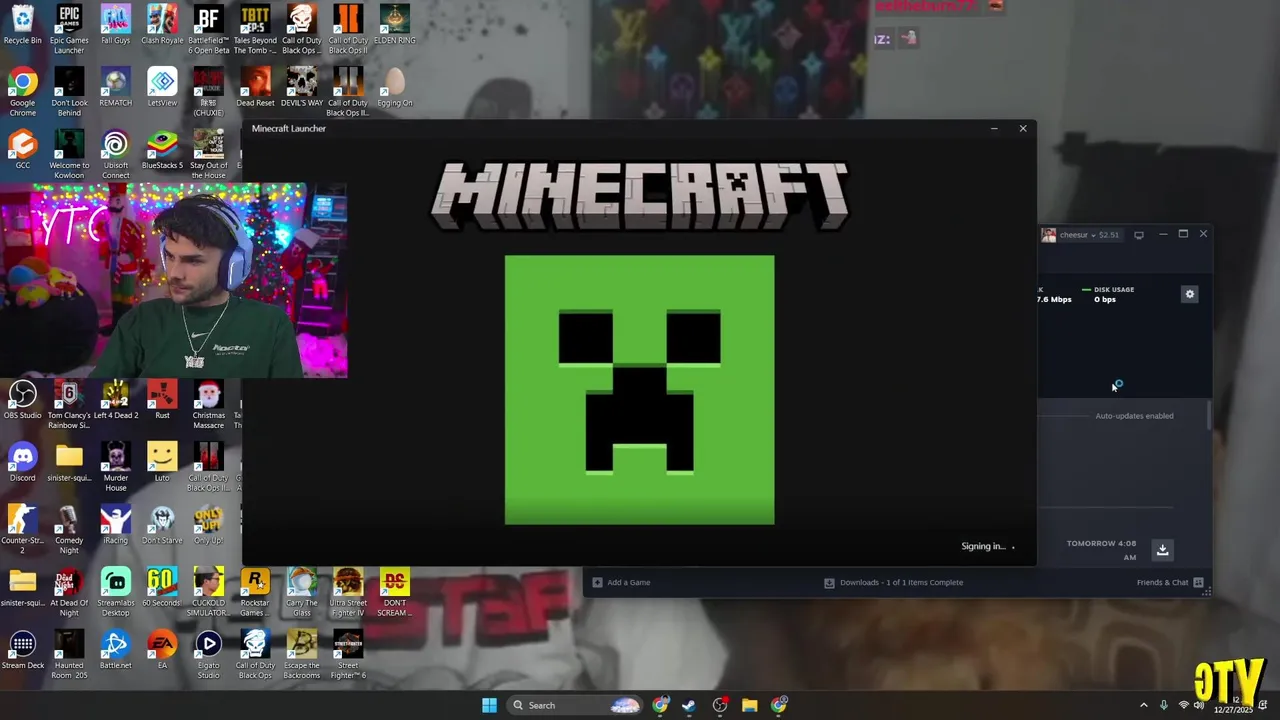This screenshot has width=1280, height=720.
Task: Select the Elgato Studio desktop icon
Action: pos(208,653)
